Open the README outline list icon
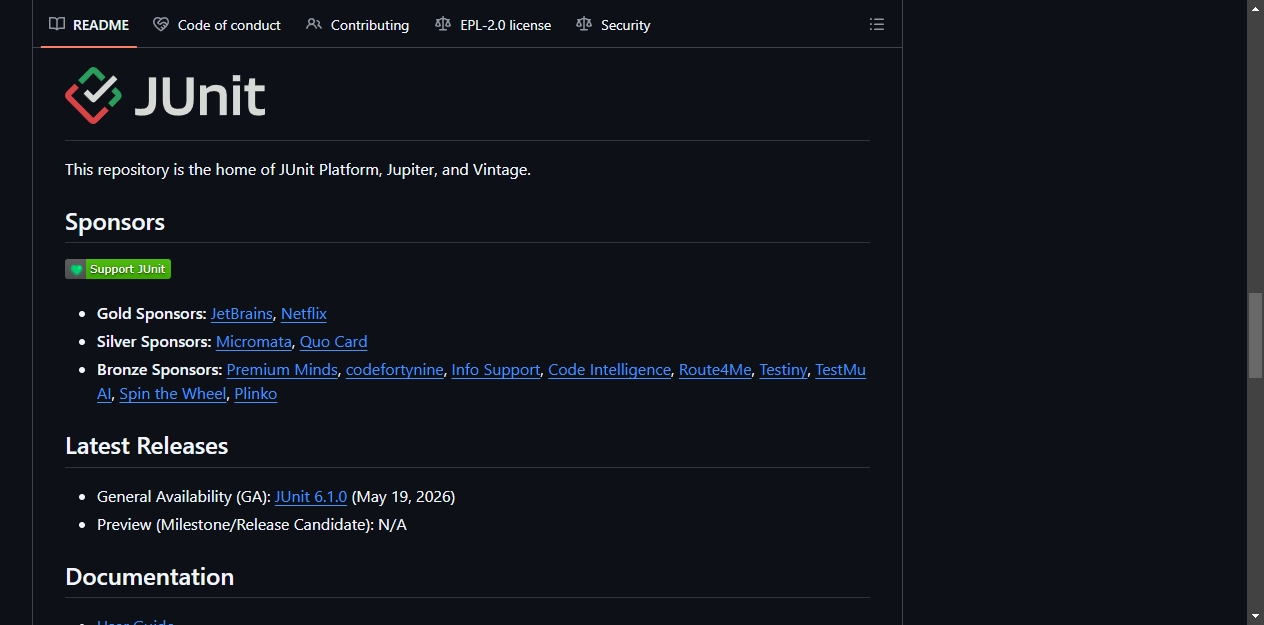Viewport: 1264px width, 625px height. [x=877, y=25]
